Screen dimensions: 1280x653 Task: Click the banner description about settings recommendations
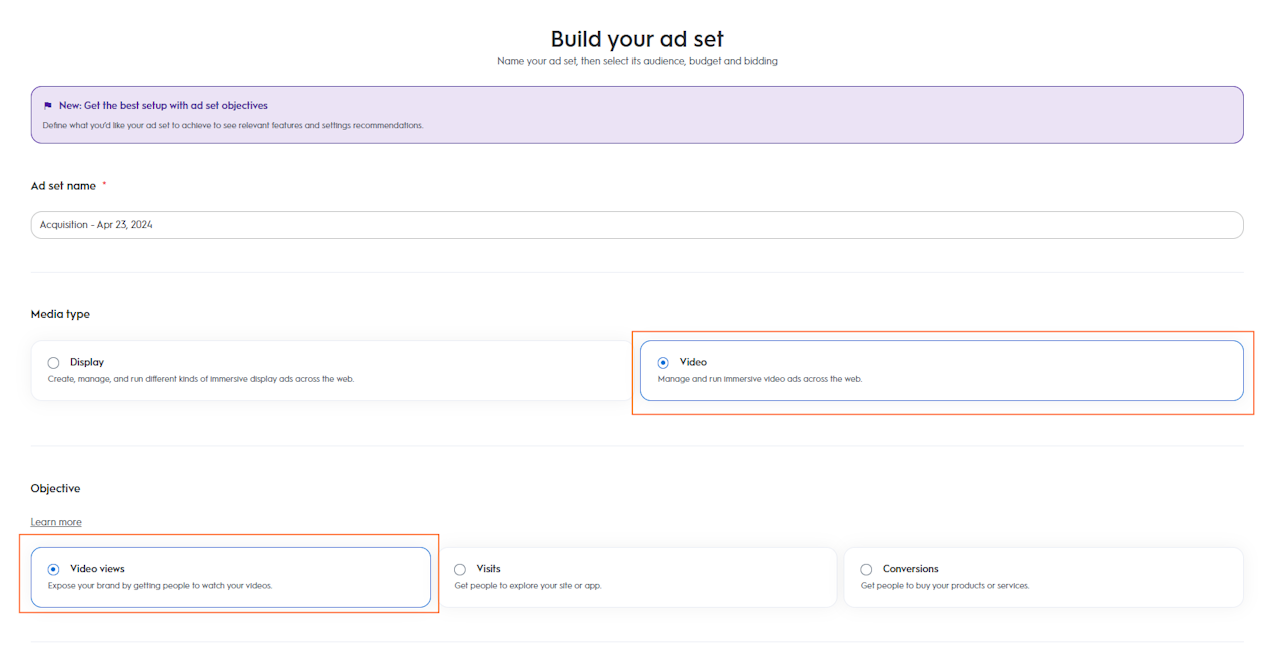coord(232,125)
